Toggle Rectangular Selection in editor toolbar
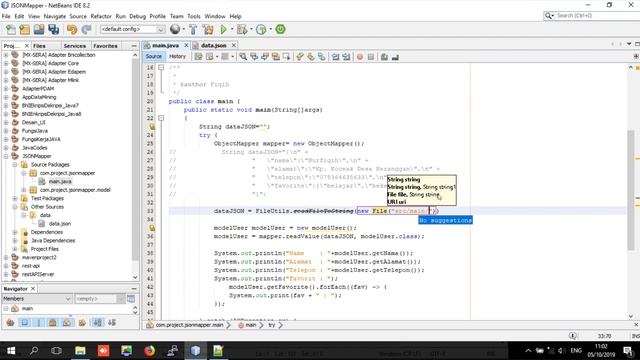The image size is (640, 360). [287, 57]
